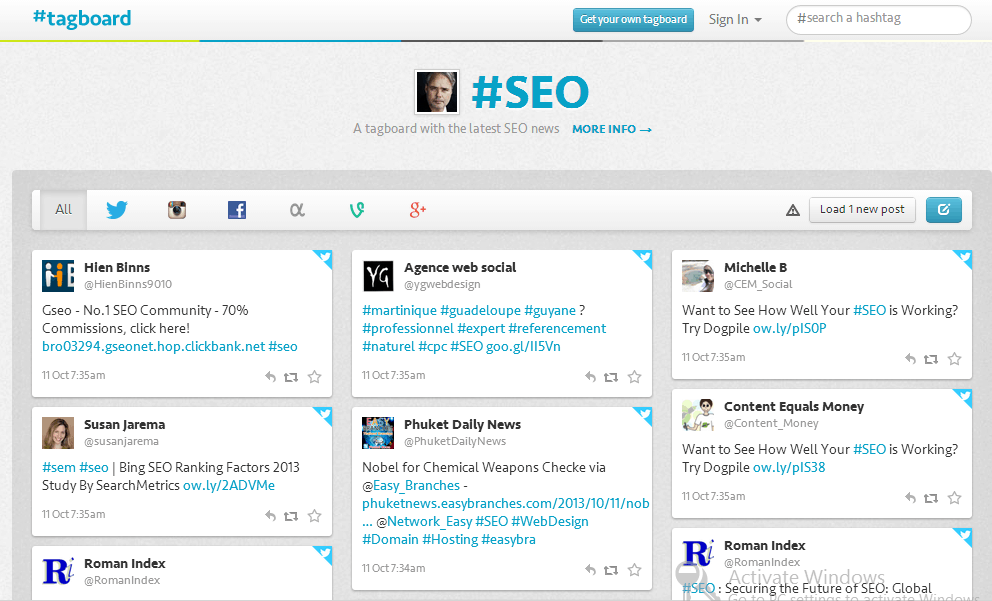Click #WebDesign hashtag
This screenshot has width=992, height=601.
click(550, 521)
